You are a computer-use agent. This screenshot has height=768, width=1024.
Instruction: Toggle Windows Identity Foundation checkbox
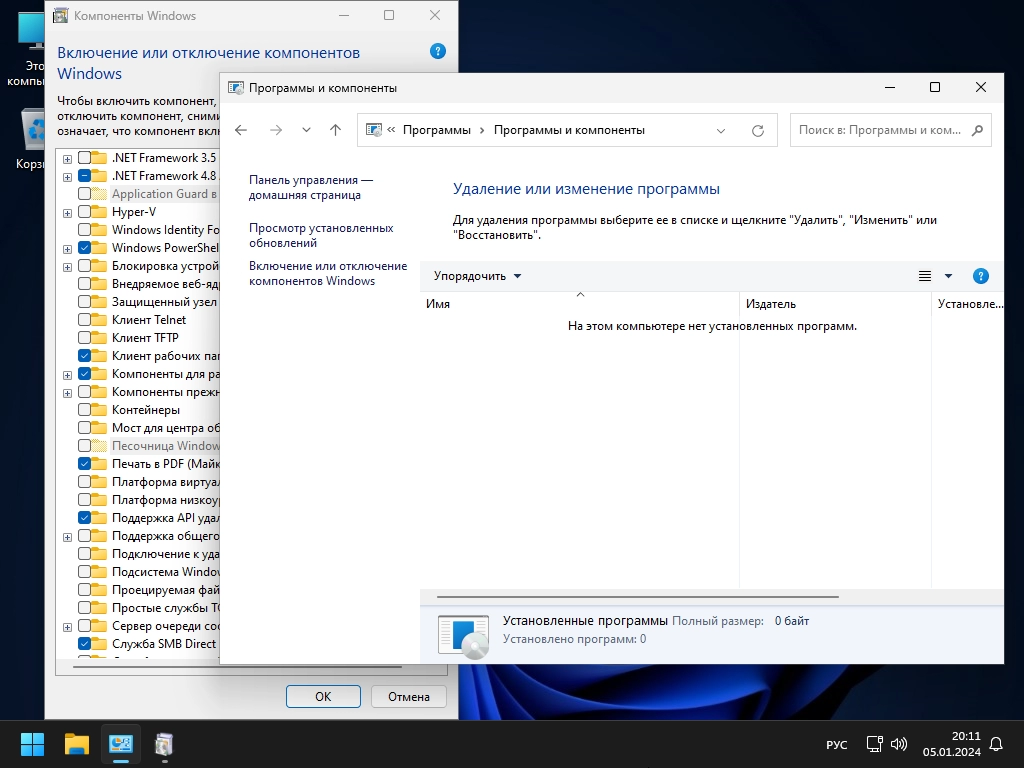point(84,230)
